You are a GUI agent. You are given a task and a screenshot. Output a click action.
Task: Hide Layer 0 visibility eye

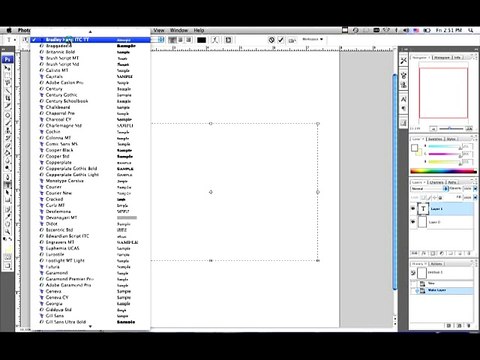click(413, 222)
